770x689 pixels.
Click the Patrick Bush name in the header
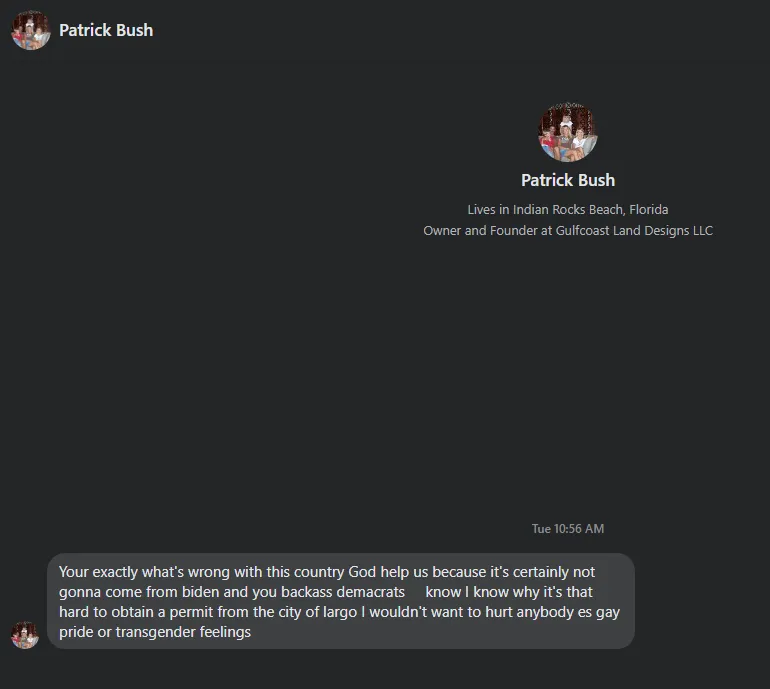tap(106, 30)
